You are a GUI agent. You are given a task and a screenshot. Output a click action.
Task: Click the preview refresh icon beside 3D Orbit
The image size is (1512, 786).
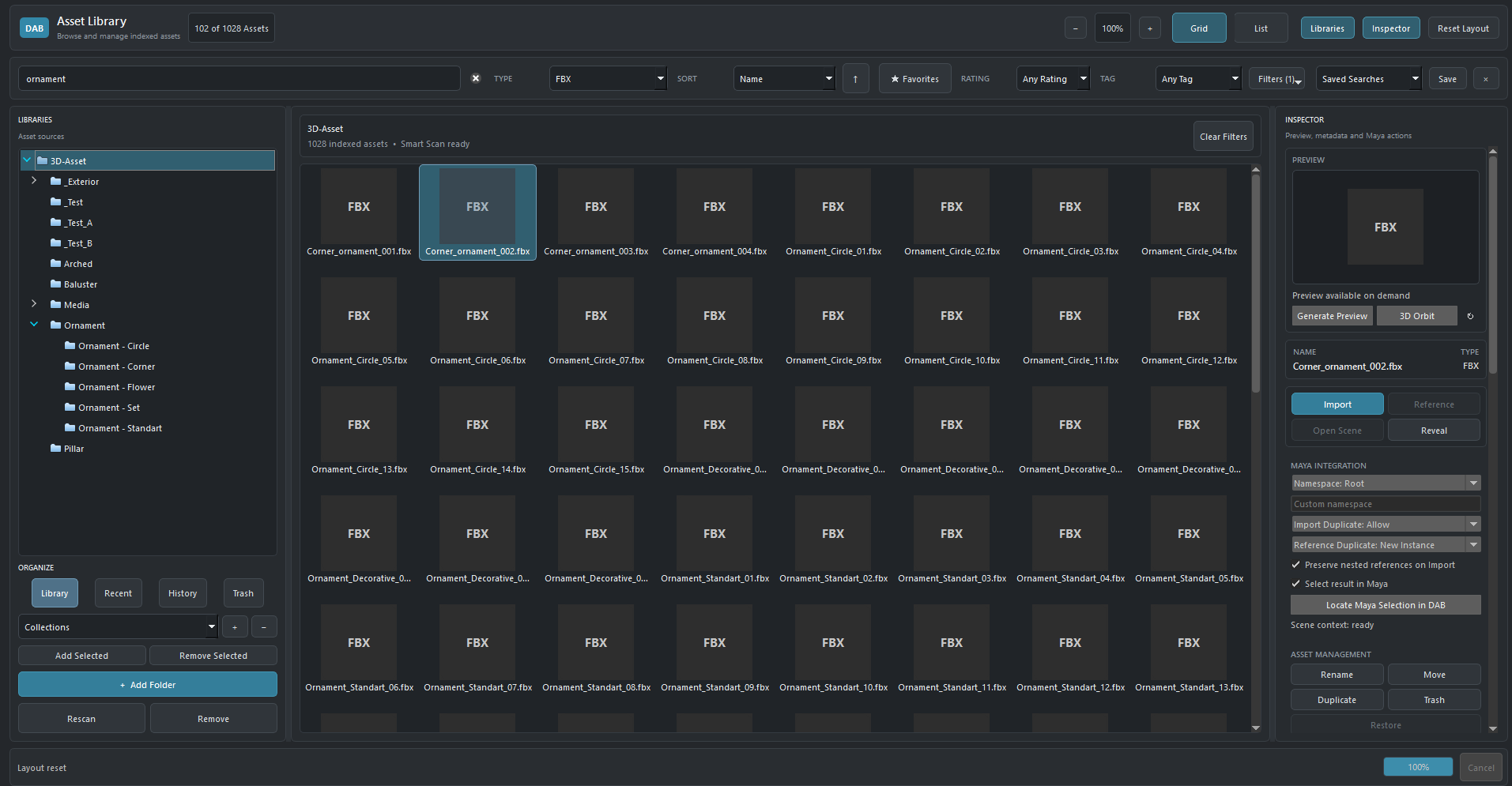1470,316
